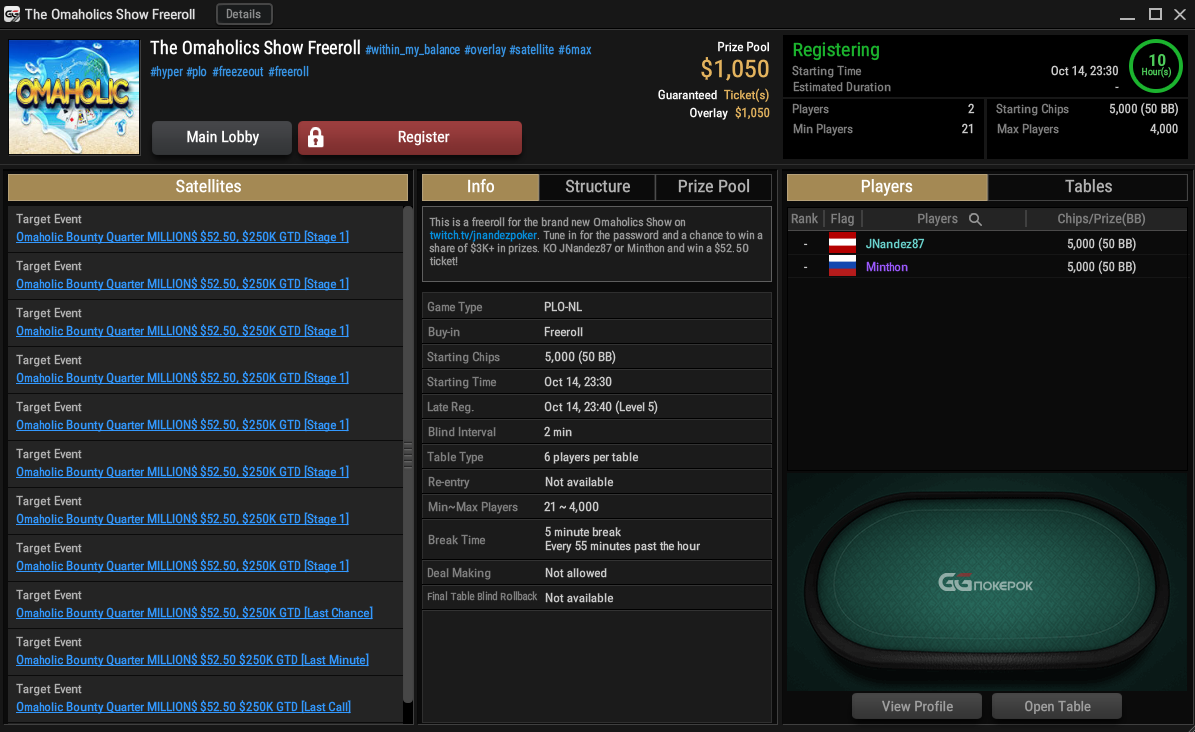Click the View Profile button
1195x732 pixels.
[917, 706]
